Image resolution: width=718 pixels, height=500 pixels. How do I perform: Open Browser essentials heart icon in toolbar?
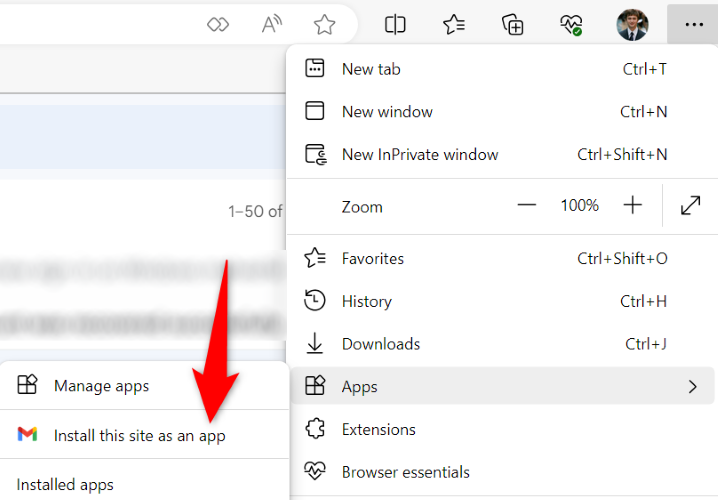(x=571, y=25)
